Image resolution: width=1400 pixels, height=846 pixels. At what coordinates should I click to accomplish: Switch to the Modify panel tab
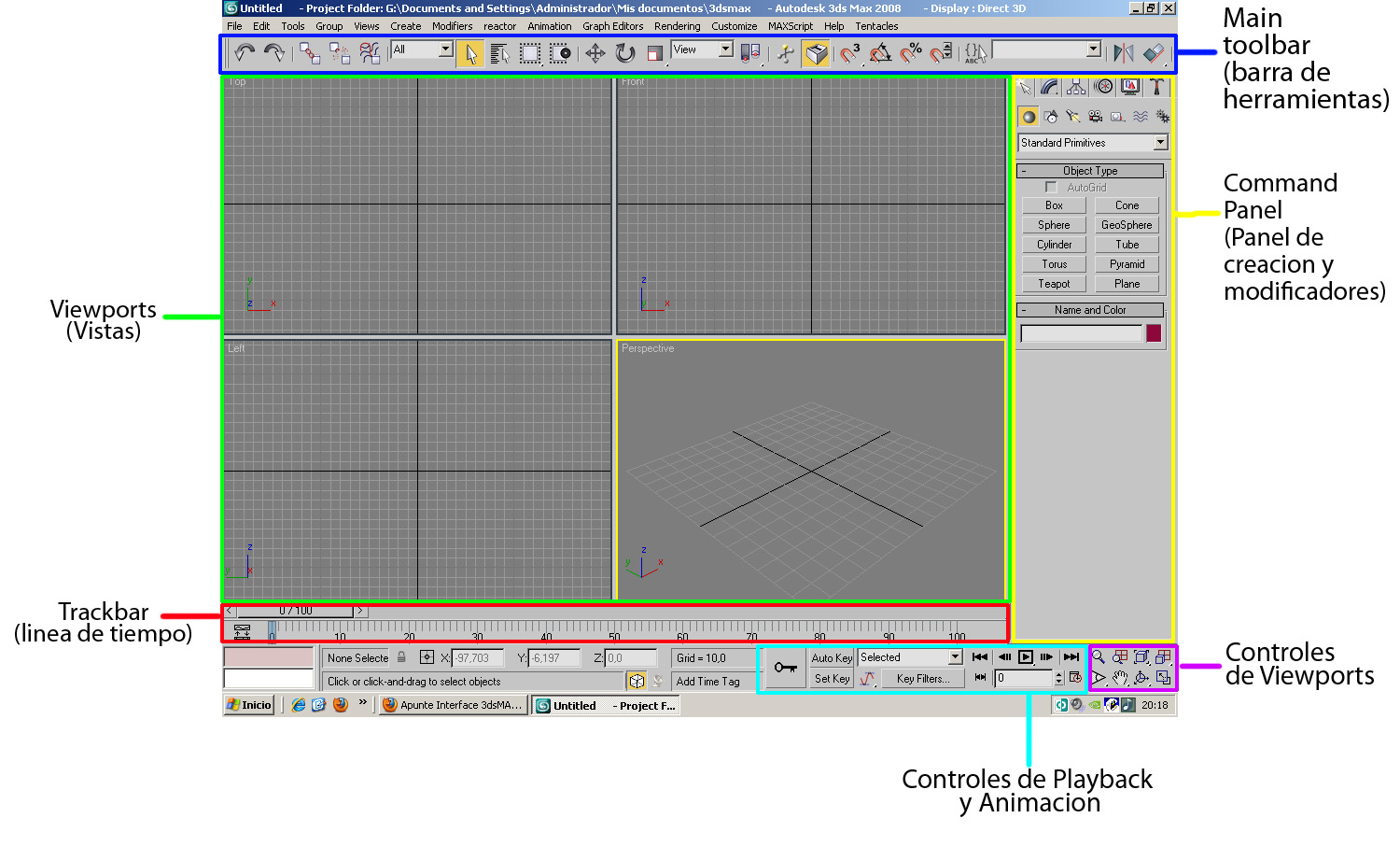[1050, 87]
